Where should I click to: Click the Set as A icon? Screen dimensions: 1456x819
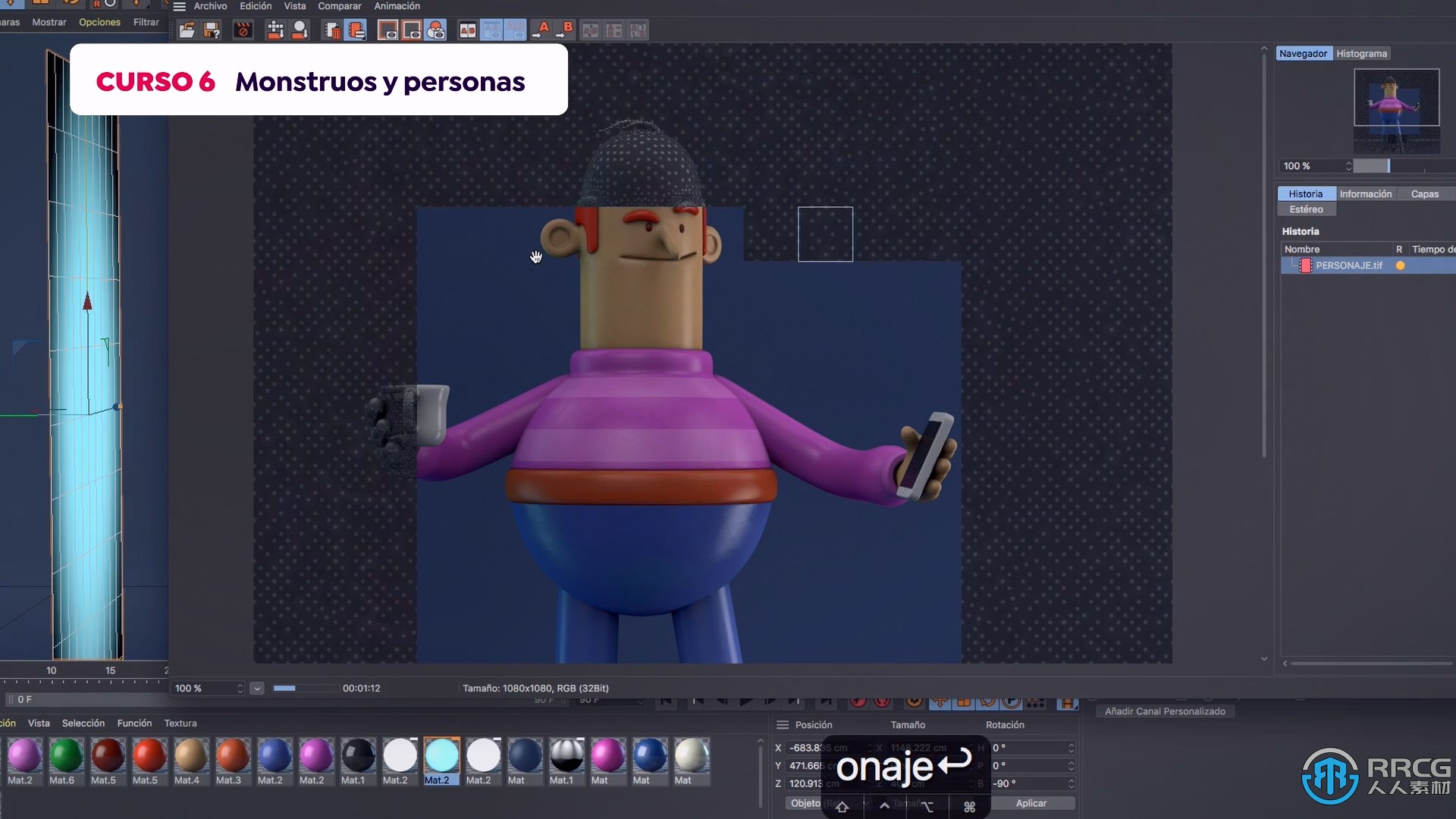coord(541,30)
